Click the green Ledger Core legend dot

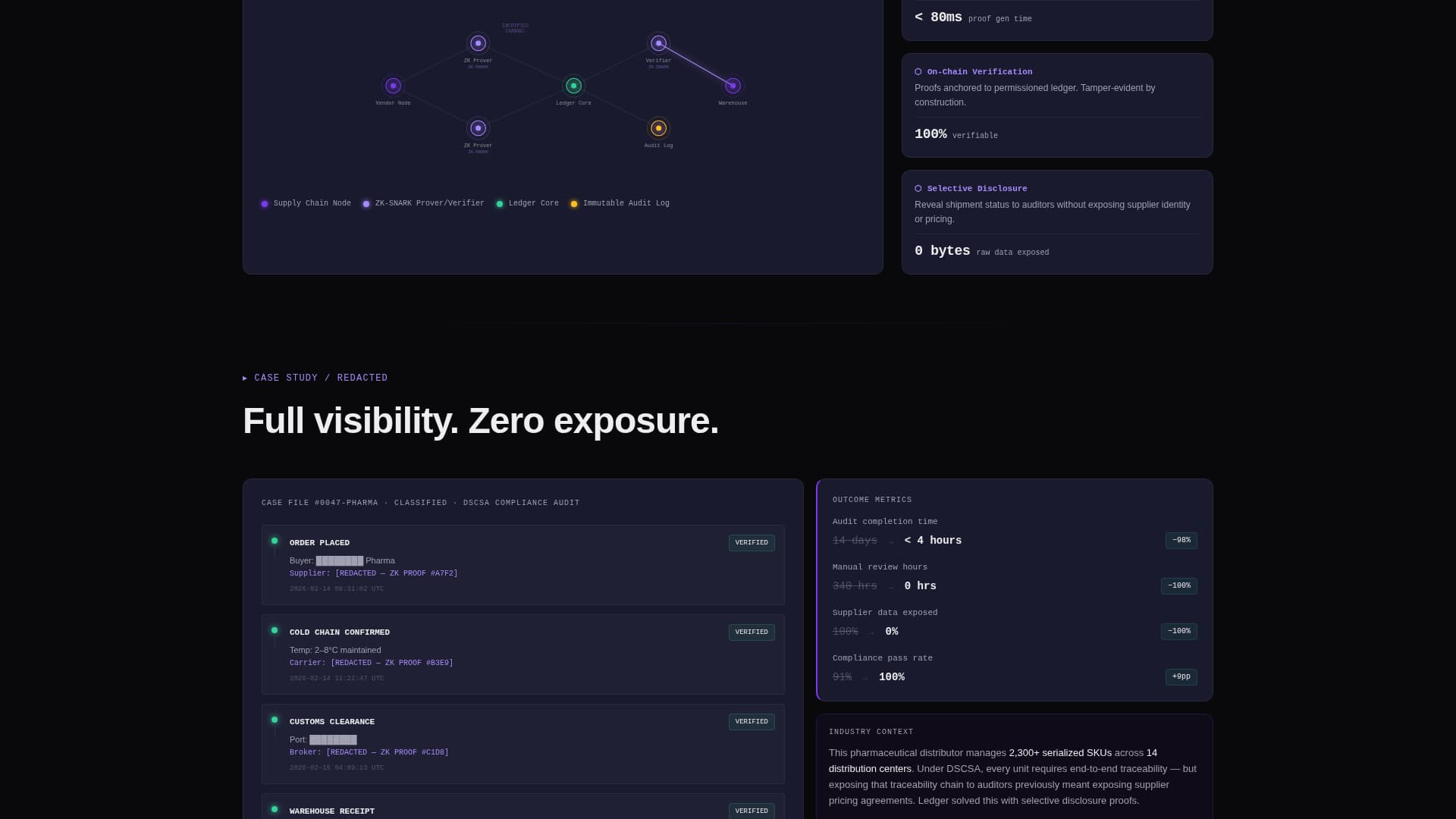pyautogui.click(x=500, y=204)
